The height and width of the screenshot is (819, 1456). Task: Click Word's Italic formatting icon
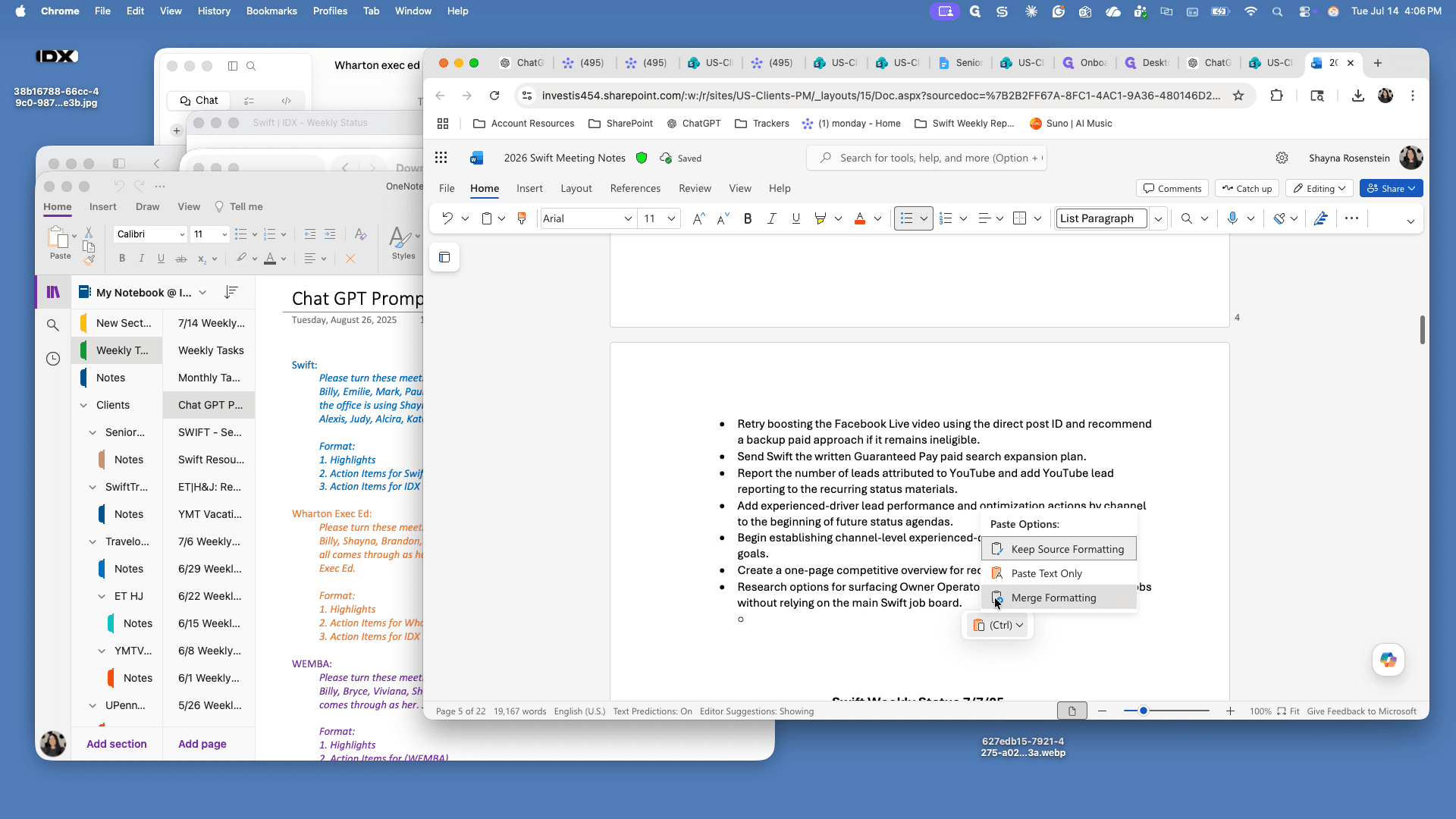coord(772,218)
